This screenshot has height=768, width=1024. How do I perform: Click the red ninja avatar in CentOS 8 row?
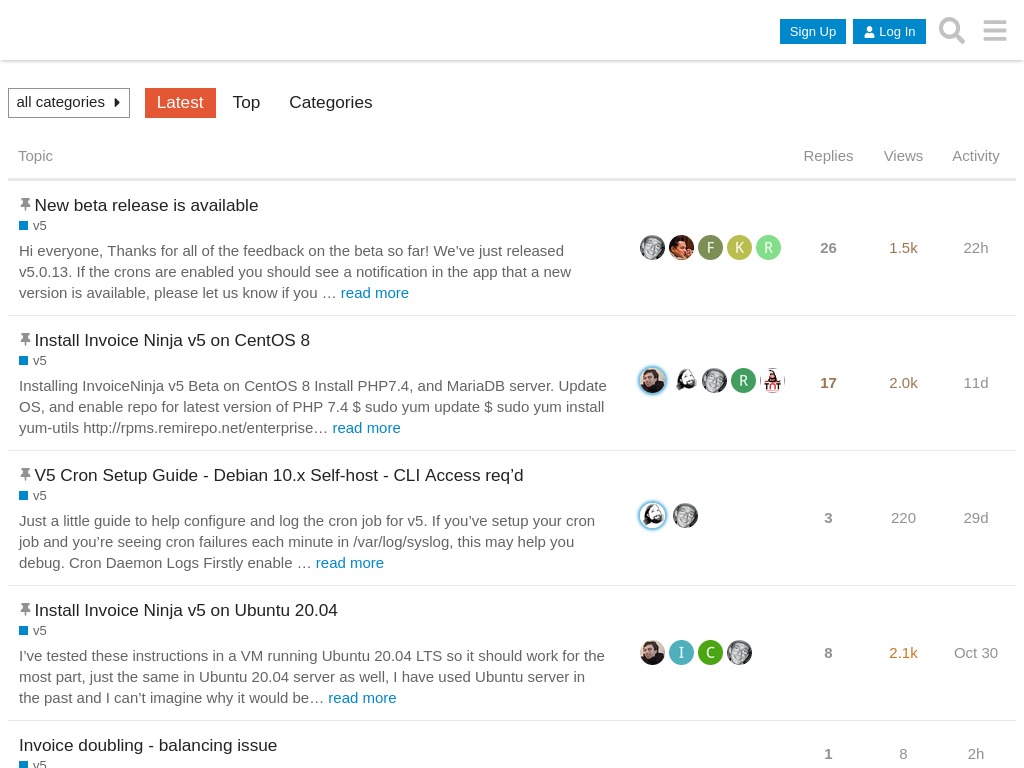point(773,380)
